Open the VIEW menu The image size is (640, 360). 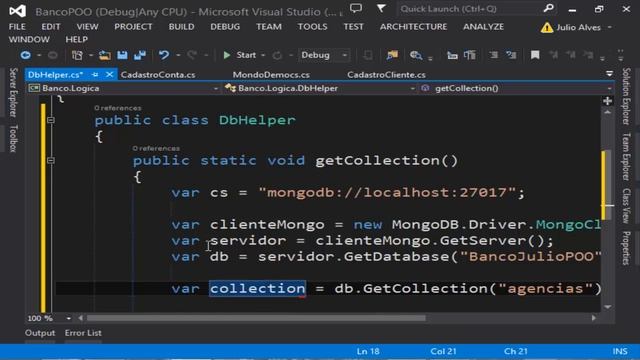pyautogui.click(x=87, y=27)
